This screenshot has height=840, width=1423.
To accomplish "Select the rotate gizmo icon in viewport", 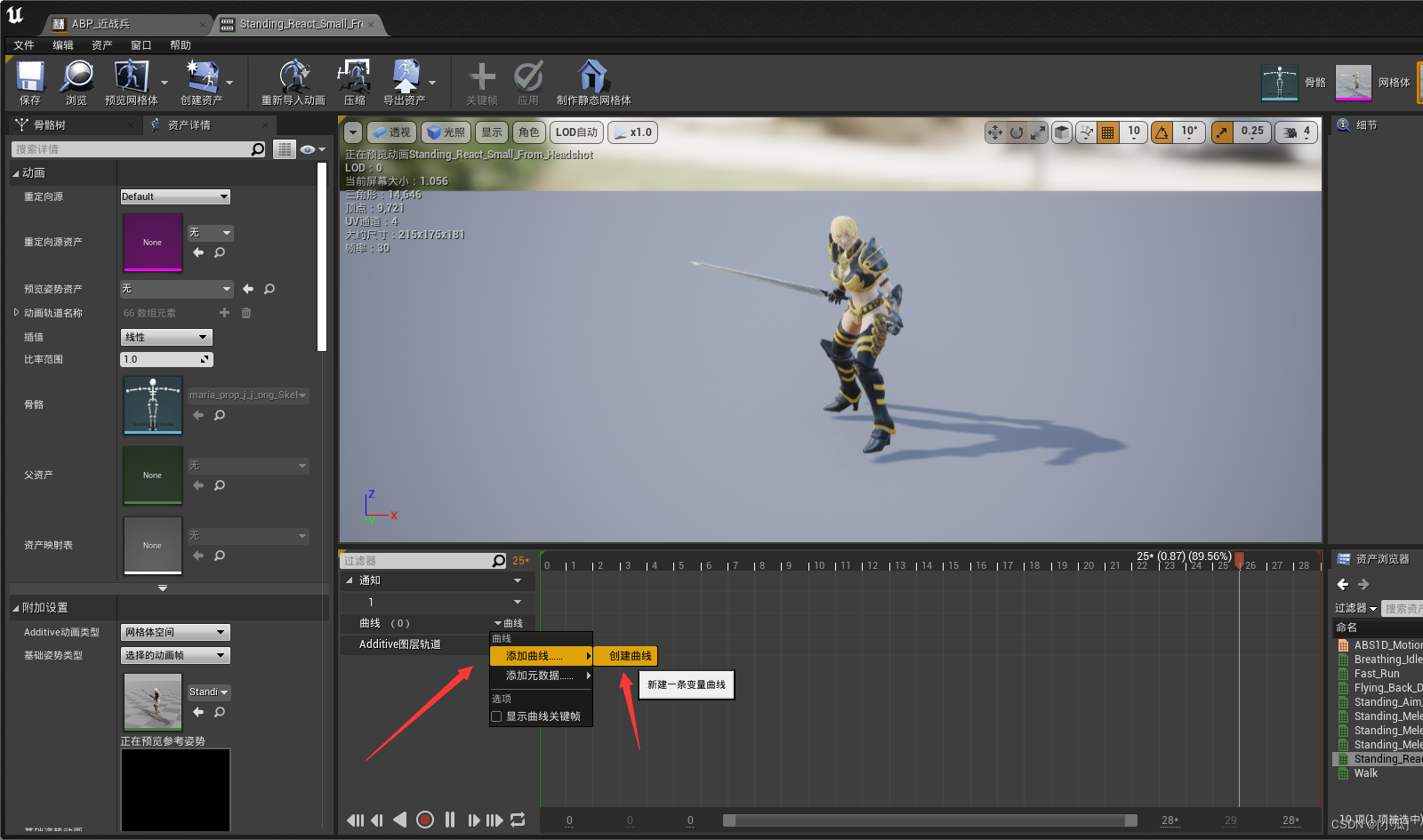I will coord(1017,132).
